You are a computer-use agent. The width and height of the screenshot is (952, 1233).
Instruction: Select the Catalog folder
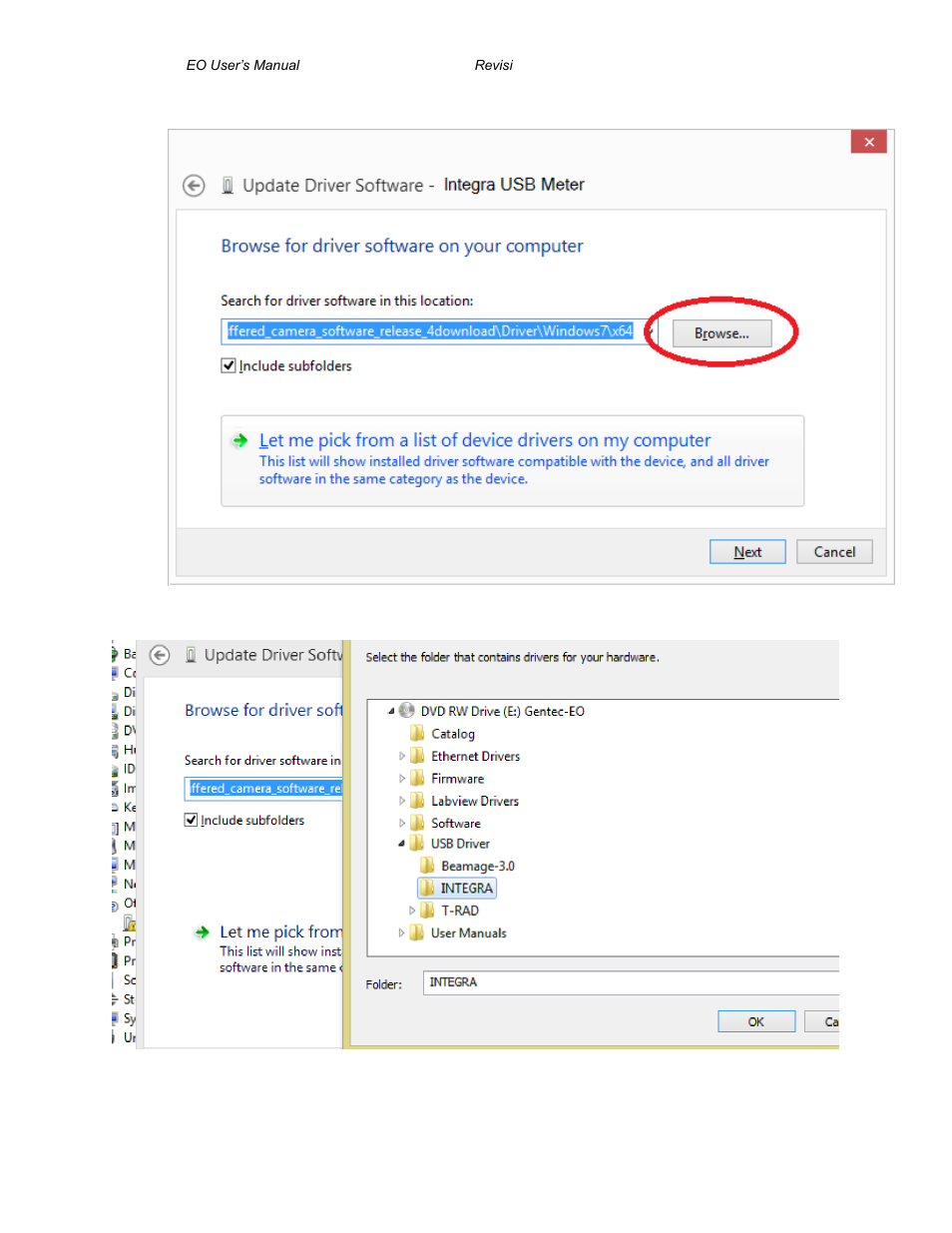coord(453,734)
